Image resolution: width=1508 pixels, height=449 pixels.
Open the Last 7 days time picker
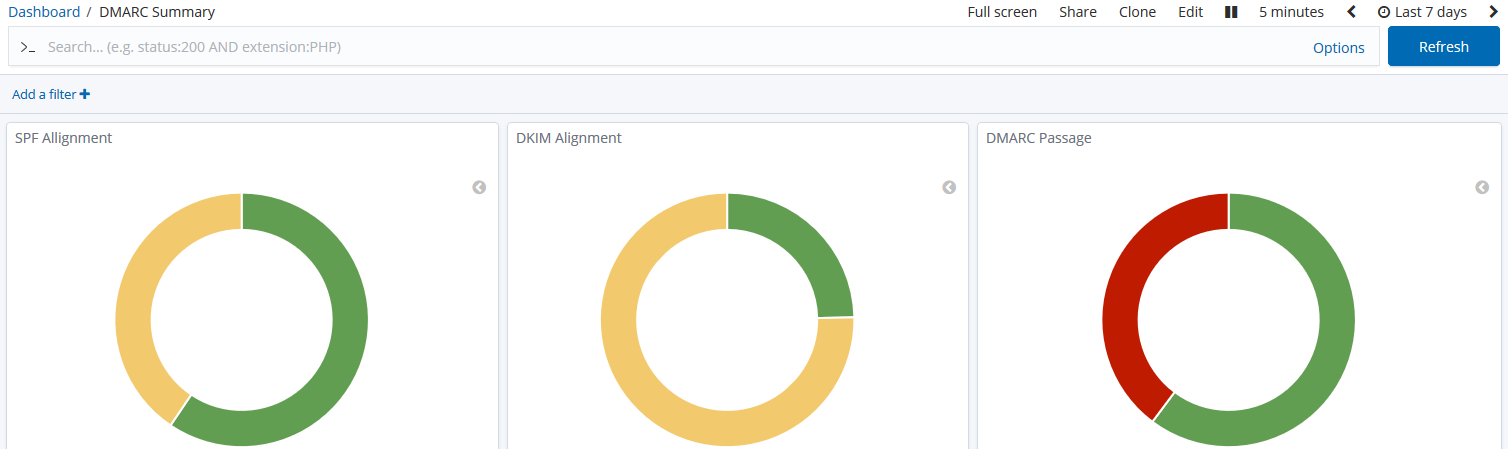coord(1421,12)
